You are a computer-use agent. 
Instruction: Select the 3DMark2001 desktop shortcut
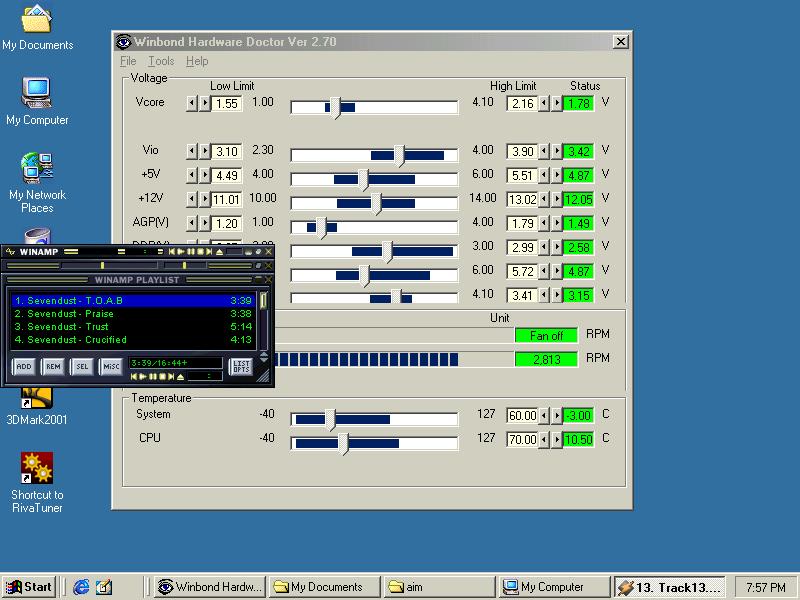(x=37, y=407)
